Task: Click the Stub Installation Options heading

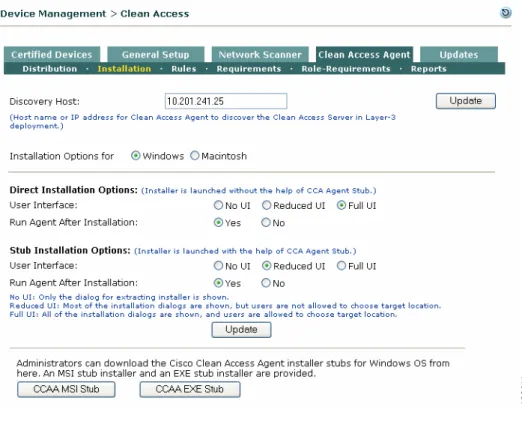Action: 70,250
